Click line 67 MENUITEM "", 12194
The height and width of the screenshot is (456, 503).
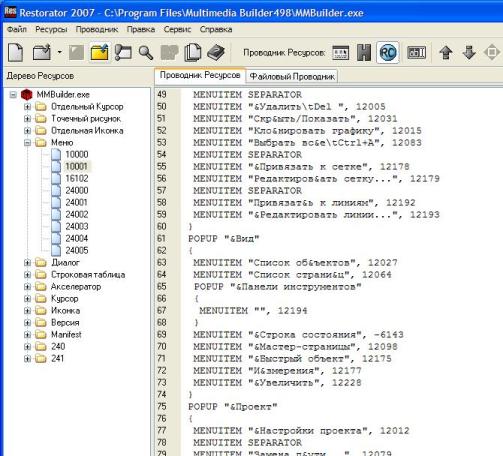pos(253,311)
